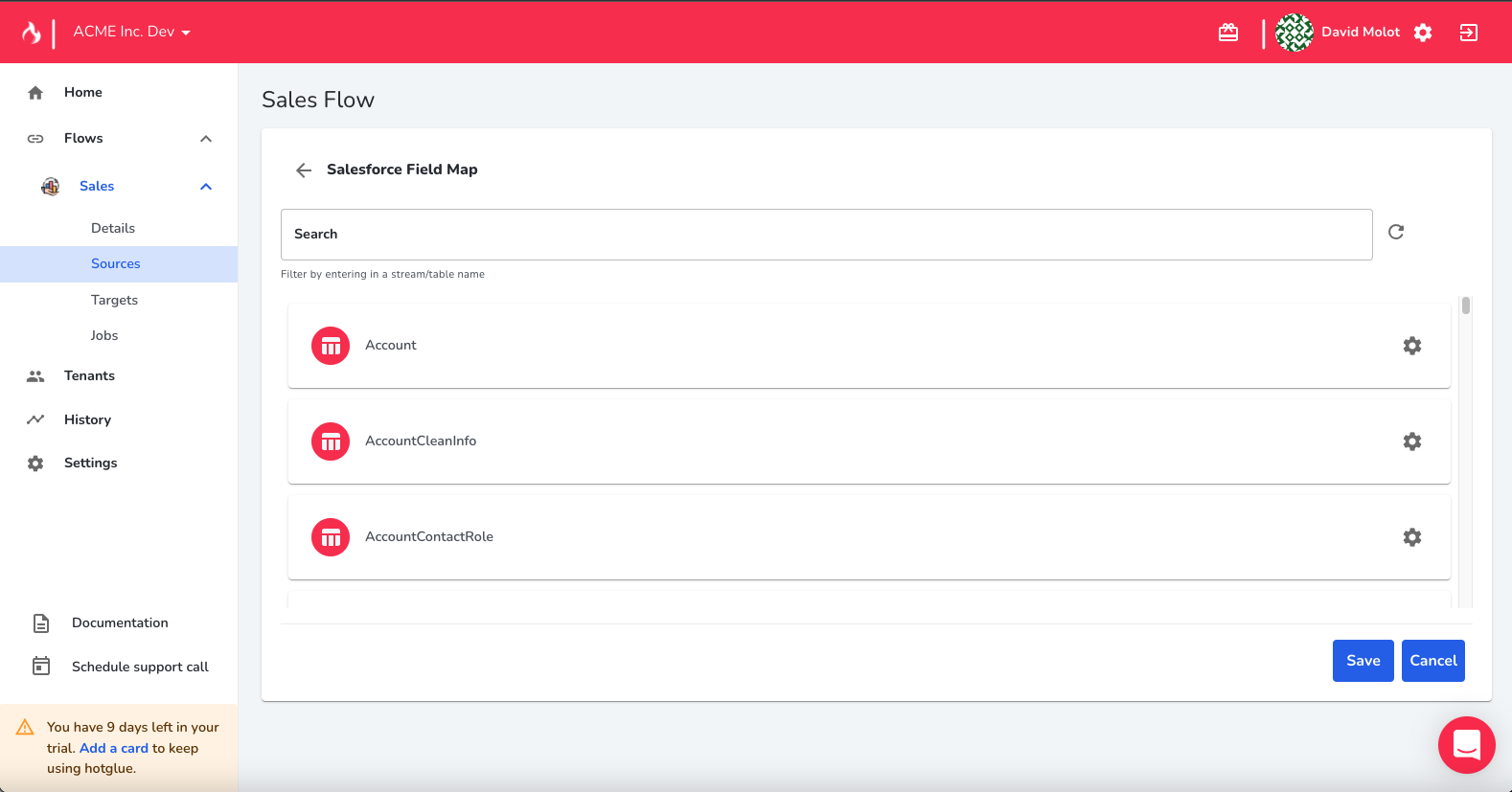Go to Targets
The width and height of the screenshot is (1512, 792).
click(x=115, y=301)
